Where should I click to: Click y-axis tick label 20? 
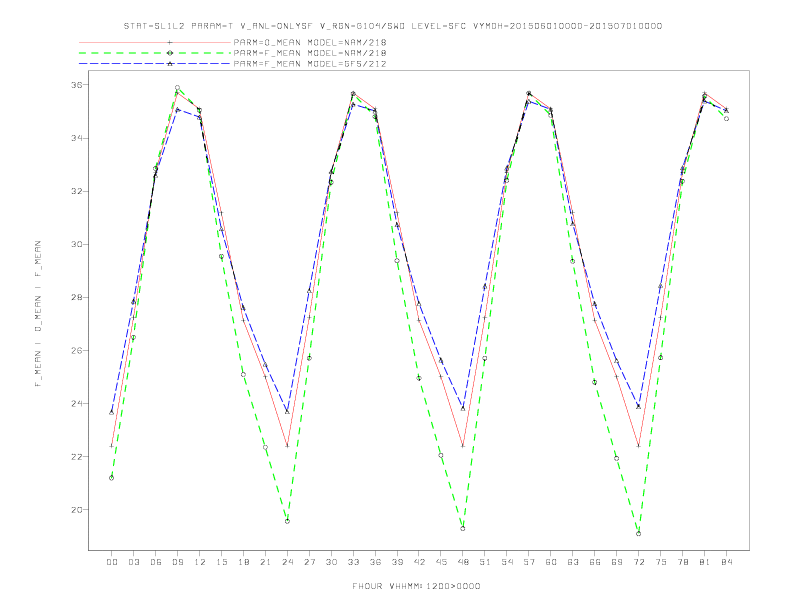point(77,509)
